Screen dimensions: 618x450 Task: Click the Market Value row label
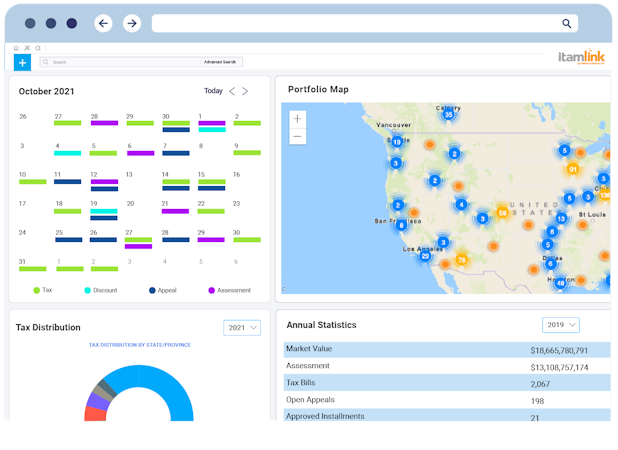[309, 349]
